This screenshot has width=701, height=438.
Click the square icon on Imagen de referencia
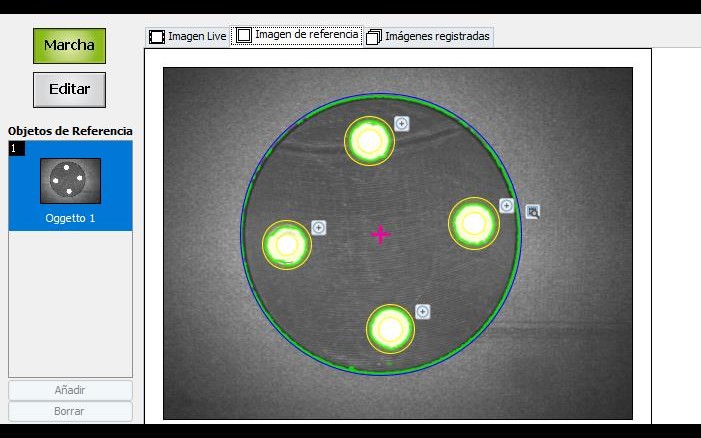click(244, 35)
